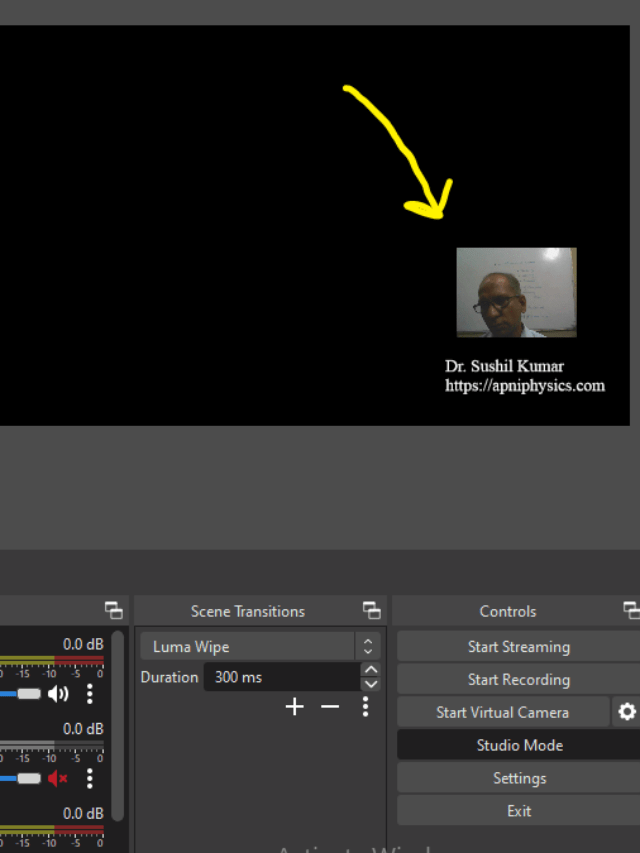Viewport: 640px width, 853px height.
Task: Open virtual camera settings gear
Action: [626, 712]
